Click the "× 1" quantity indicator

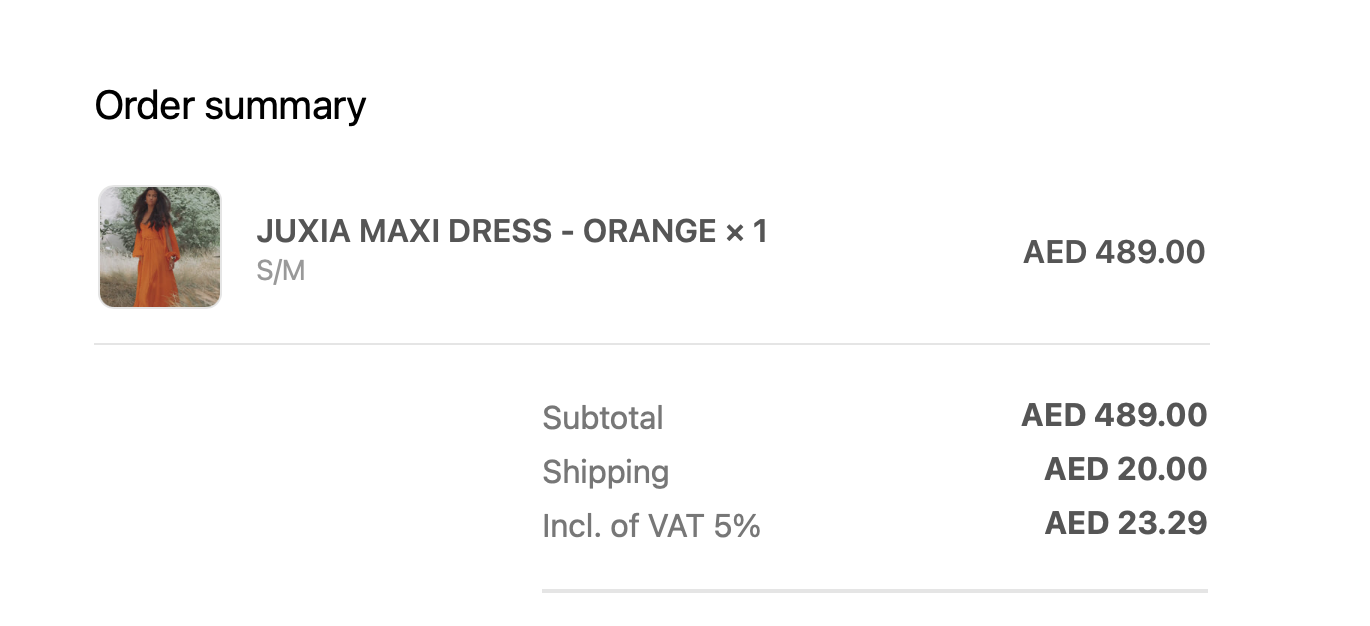[746, 231]
